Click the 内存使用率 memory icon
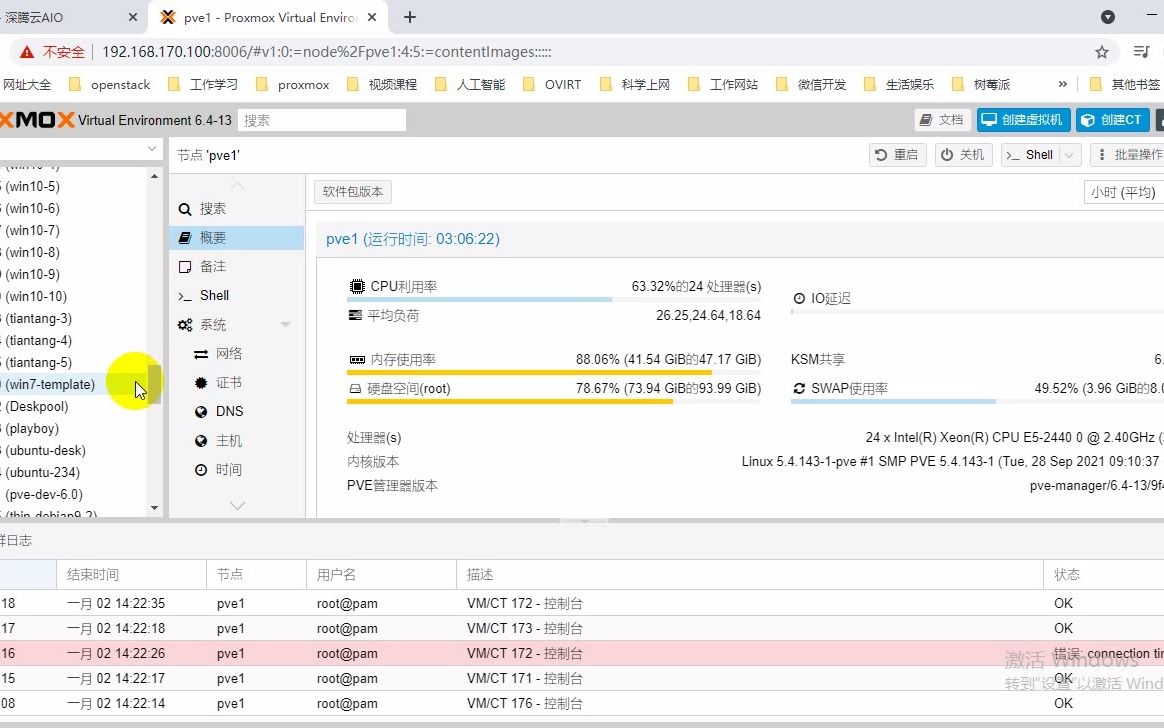 click(x=357, y=360)
